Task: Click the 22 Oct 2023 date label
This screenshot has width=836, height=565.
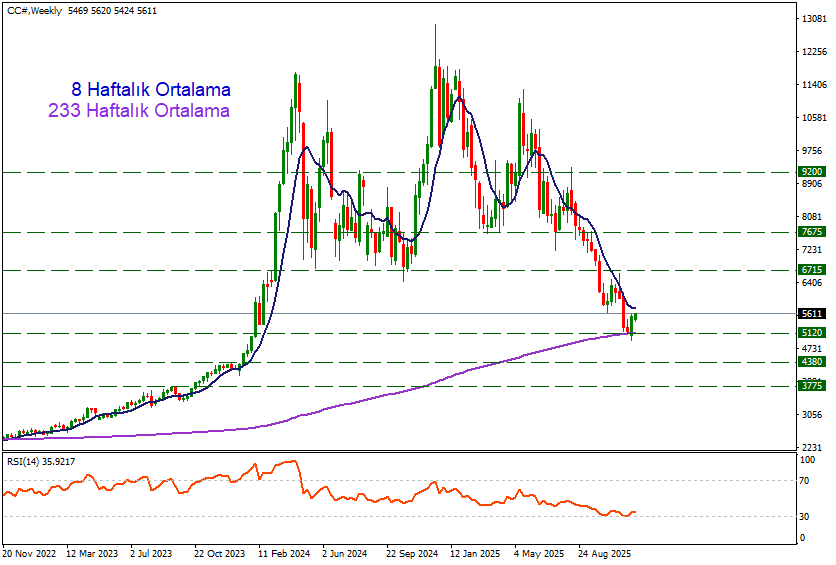Action: click(221, 552)
